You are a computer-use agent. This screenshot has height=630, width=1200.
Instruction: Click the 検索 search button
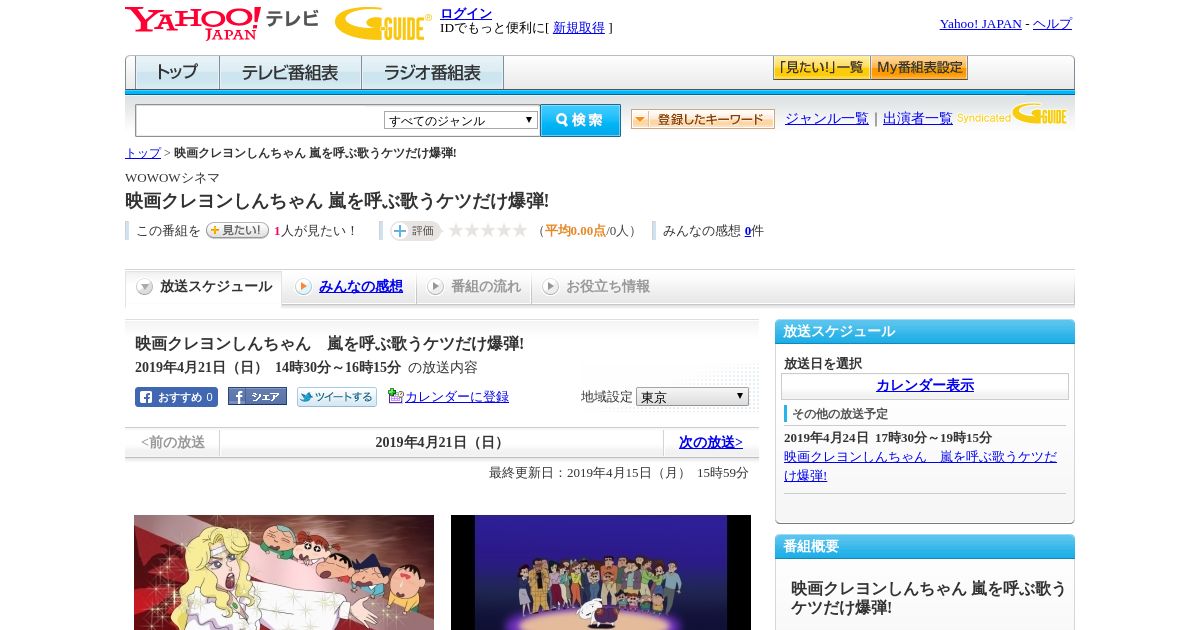point(580,120)
